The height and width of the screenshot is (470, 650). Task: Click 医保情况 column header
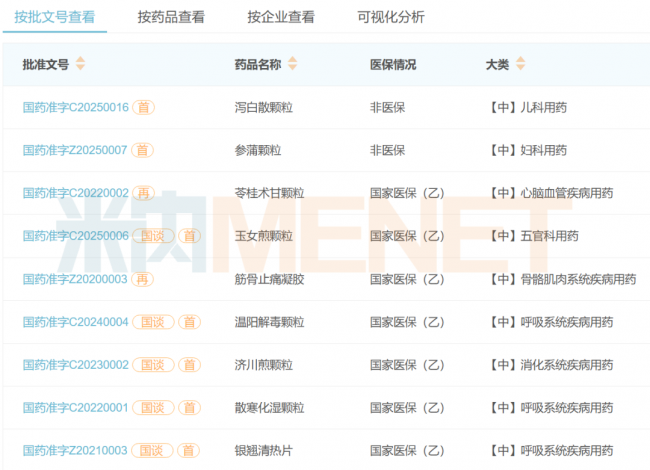click(x=393, y=64)
